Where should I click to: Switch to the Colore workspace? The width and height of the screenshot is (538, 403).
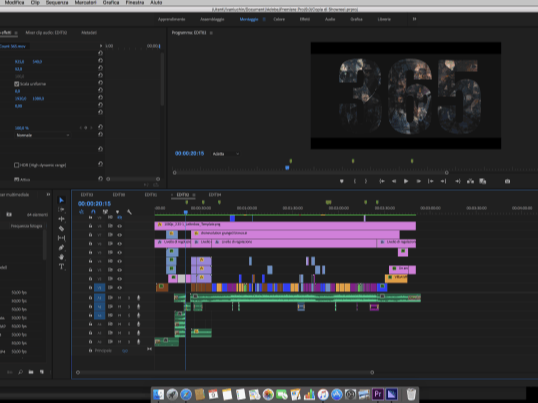(279, 19)
